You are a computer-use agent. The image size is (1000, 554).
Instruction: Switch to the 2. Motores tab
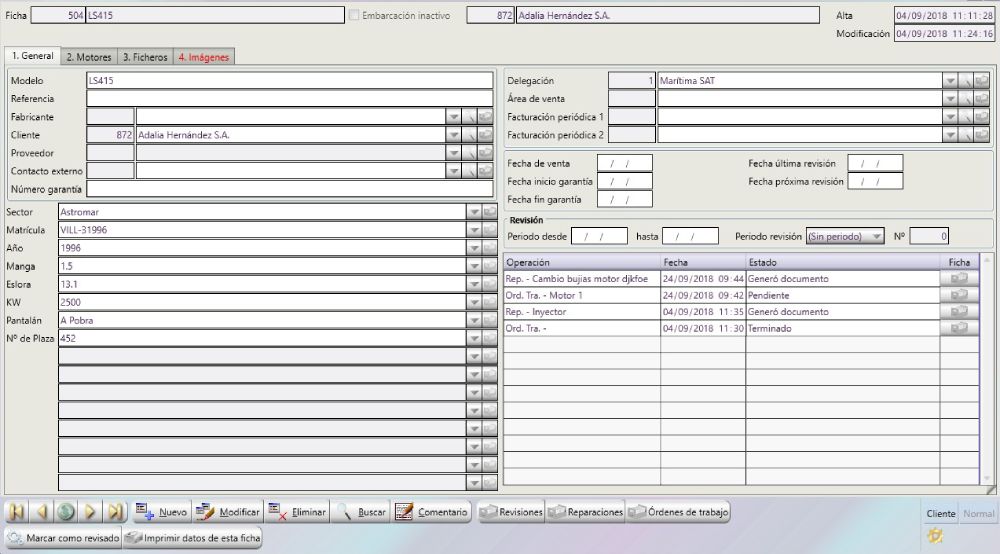pyautogui.click(x=89, y=57)
